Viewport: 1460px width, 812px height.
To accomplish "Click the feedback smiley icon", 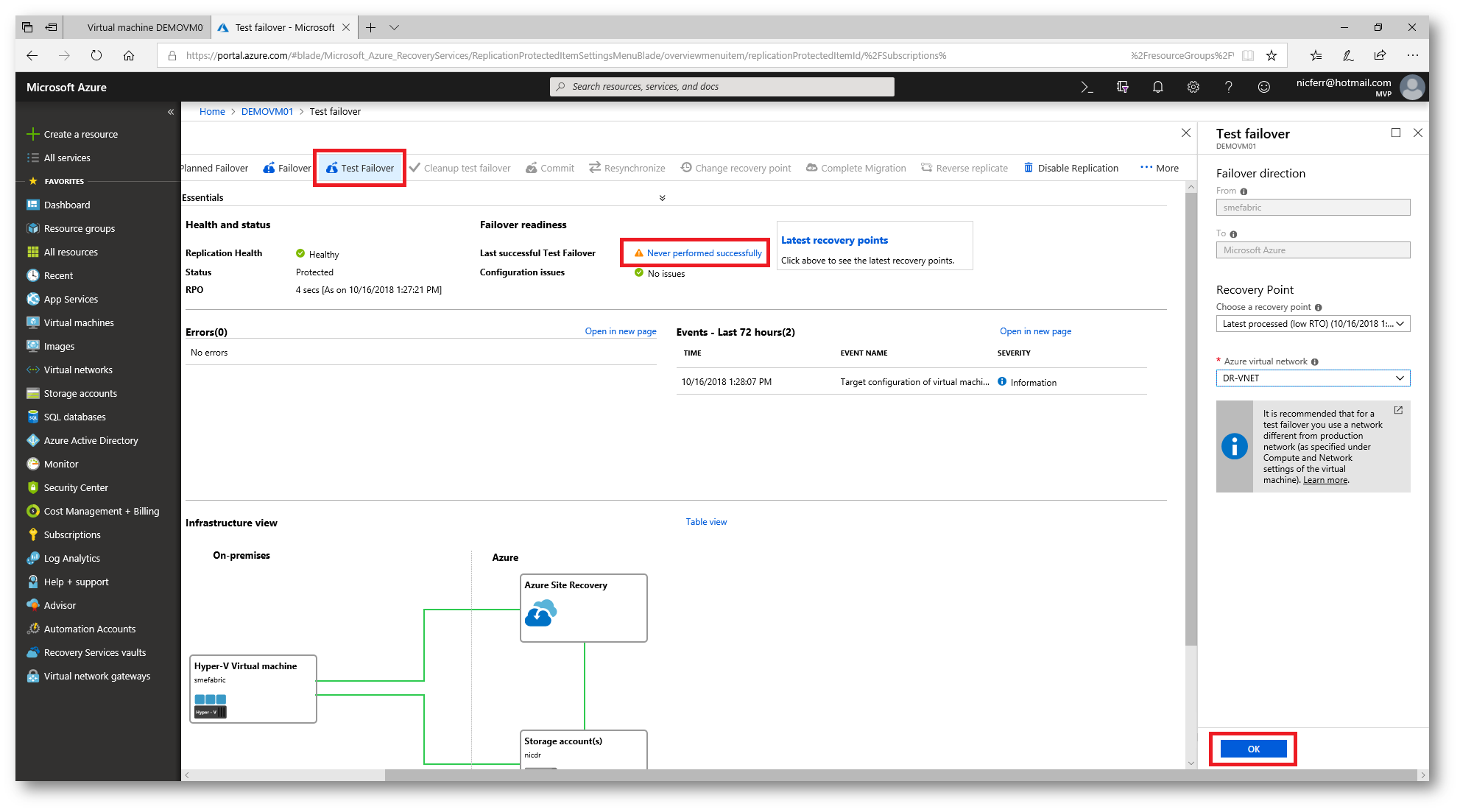I will [x=1263, y=87].
